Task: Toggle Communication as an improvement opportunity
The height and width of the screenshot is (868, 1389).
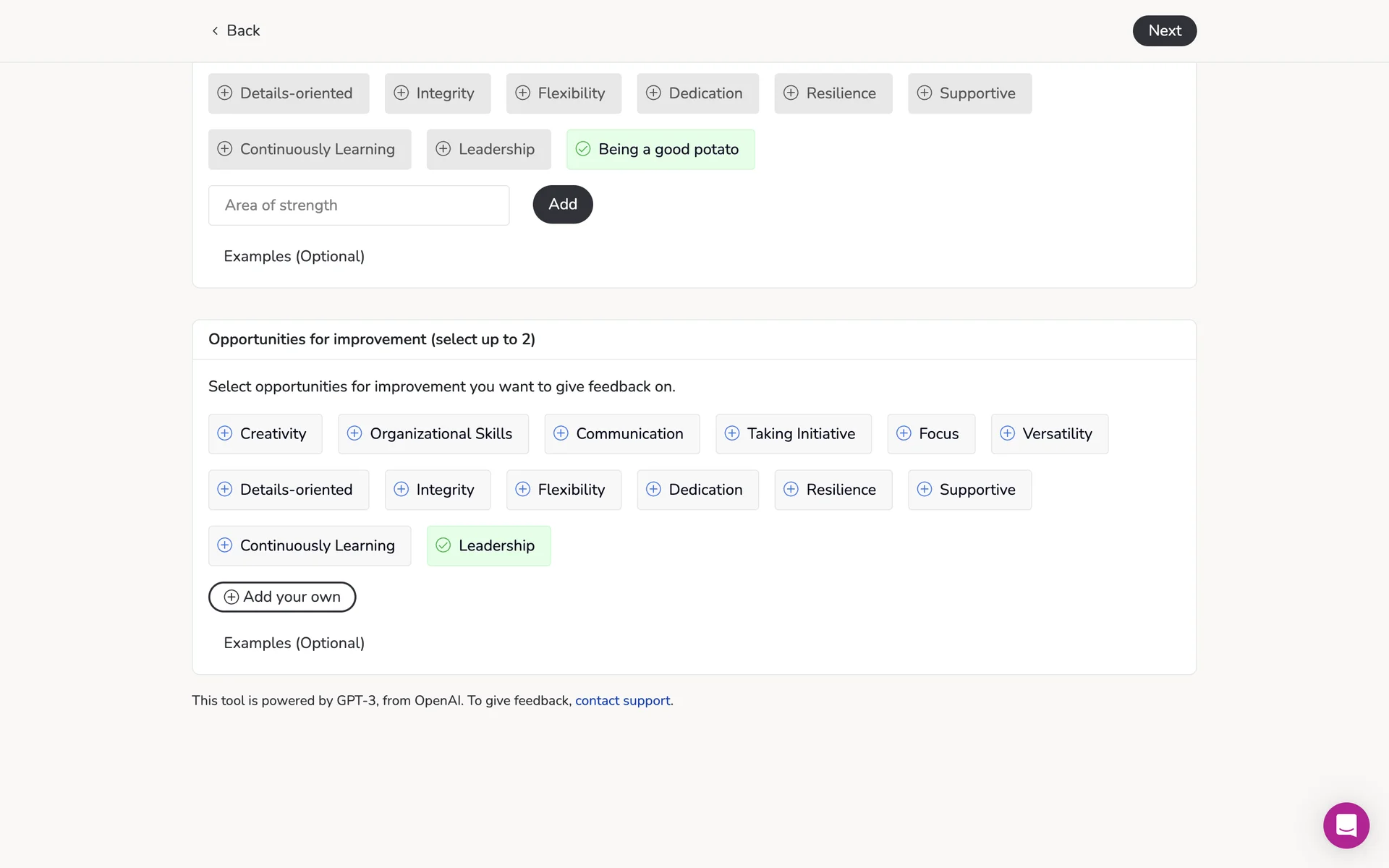Action: (621, 434)
